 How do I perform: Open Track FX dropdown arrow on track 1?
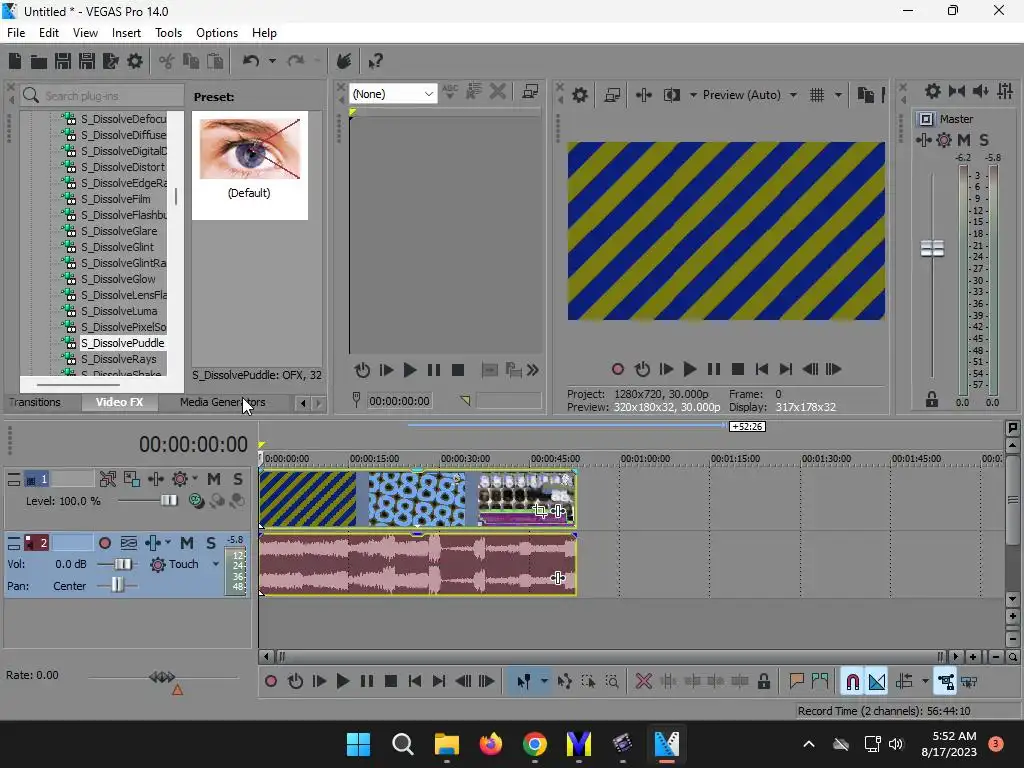pyautogui.click(x=195, y=479)
